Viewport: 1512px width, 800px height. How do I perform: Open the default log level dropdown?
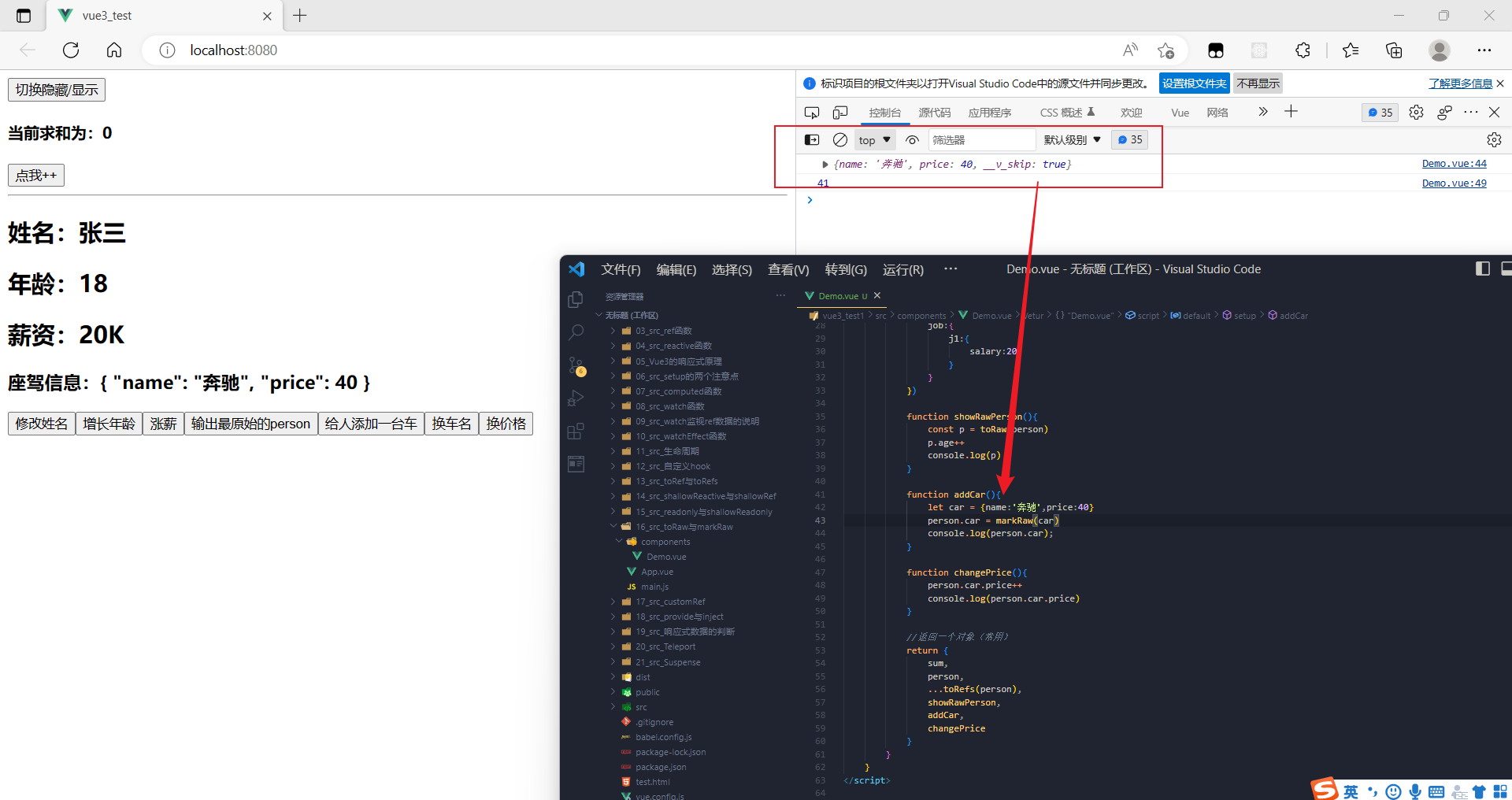tap(1072, 140)
